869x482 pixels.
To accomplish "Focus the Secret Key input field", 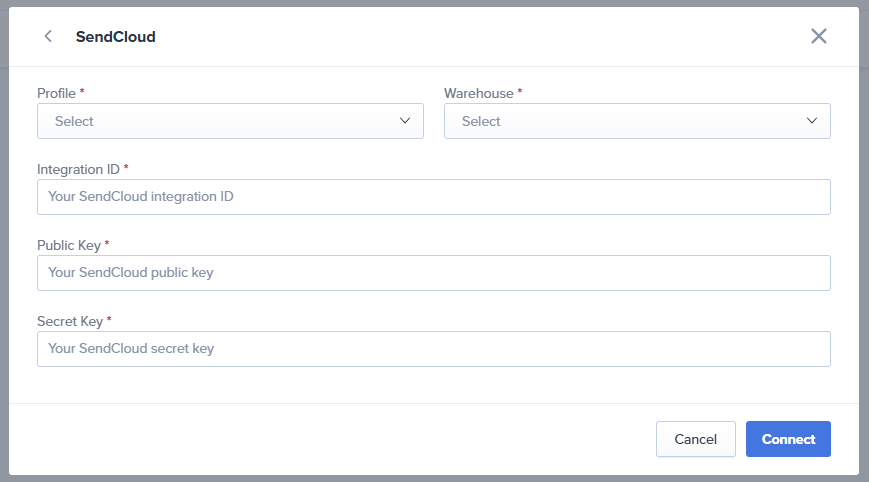I will pos(434,348).
